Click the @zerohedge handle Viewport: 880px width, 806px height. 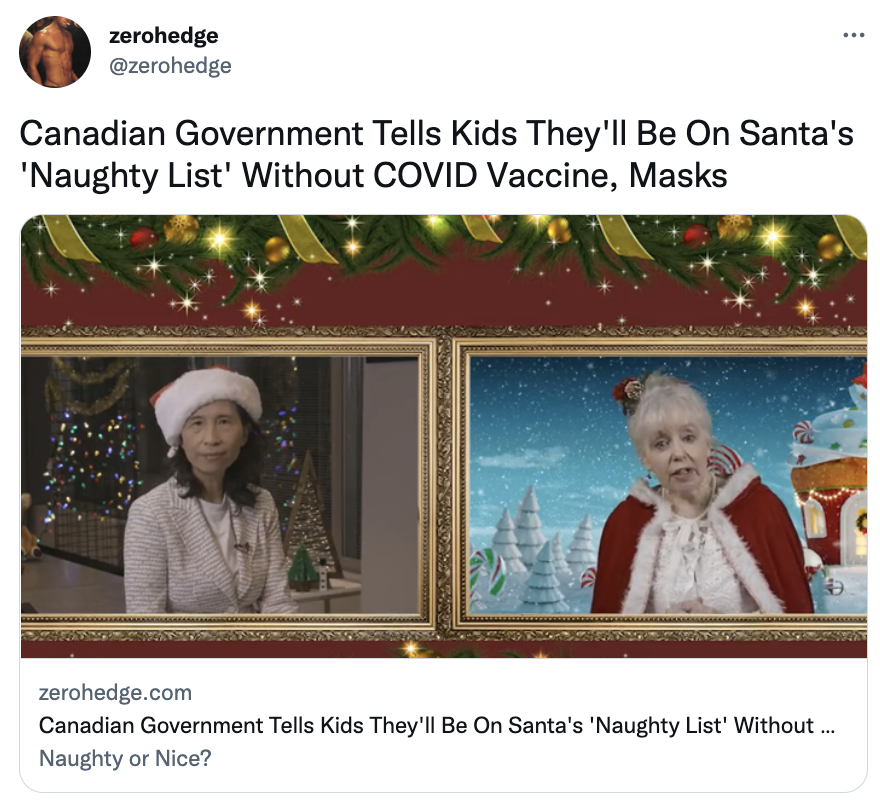tap(169, 66)
